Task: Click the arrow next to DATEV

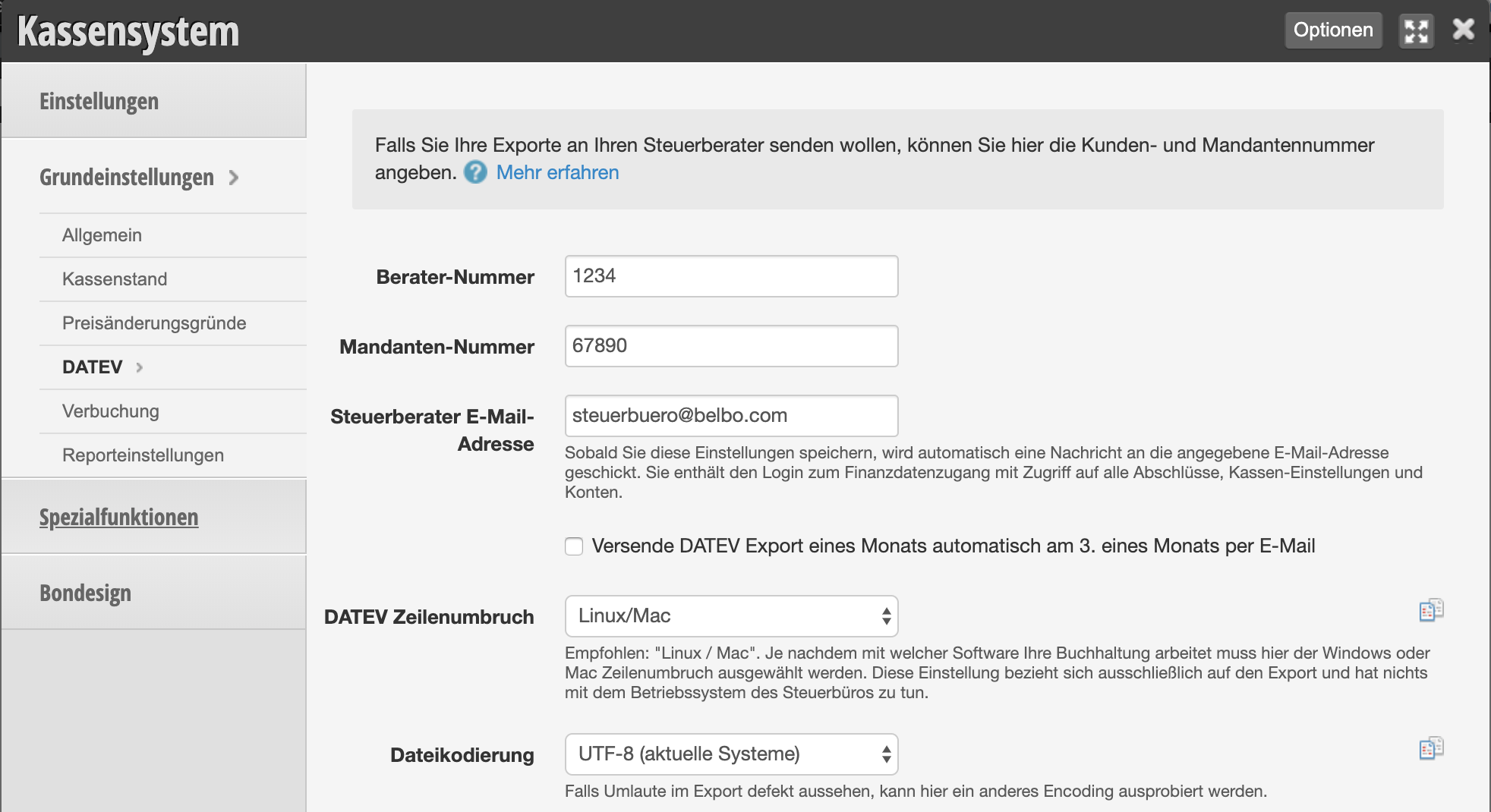Action: [140, 367]
